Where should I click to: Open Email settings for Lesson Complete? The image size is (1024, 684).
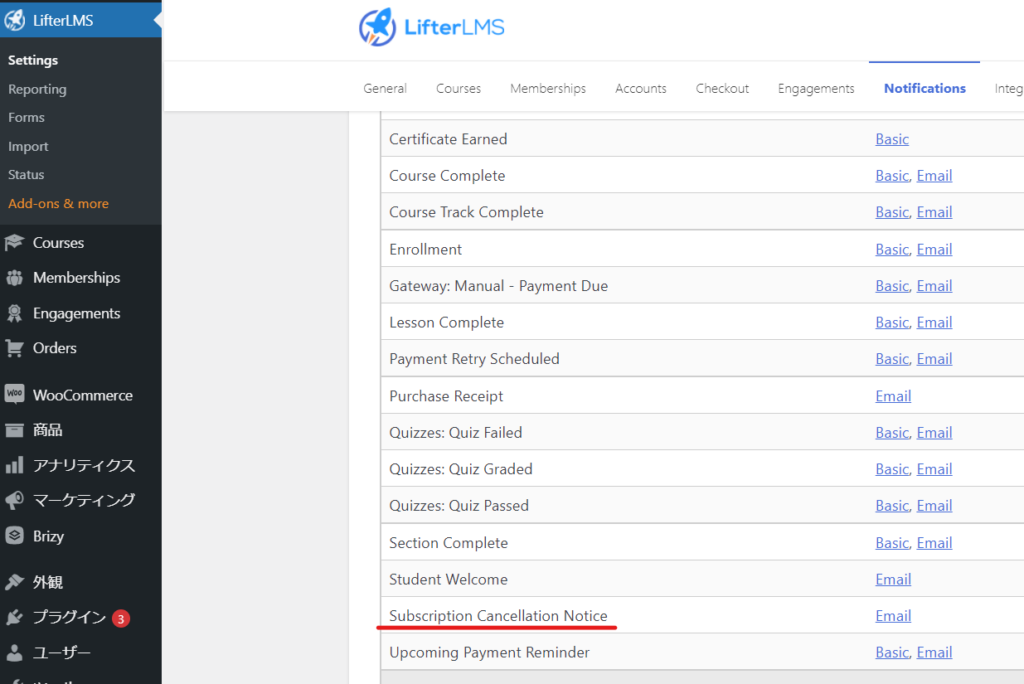(x=935, y=323)
